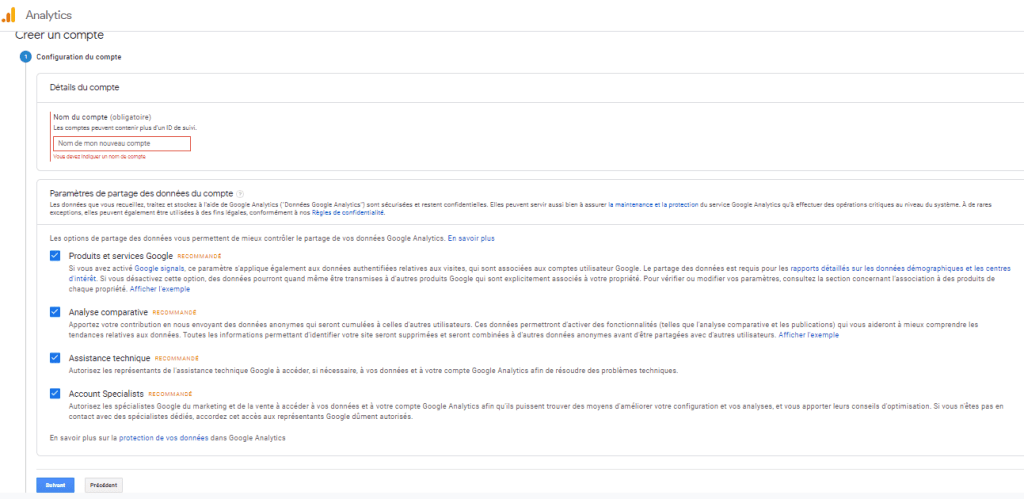The height and width of the screenshot is (499, 1024).
Task: Show example under Produits et services Google
Action: tap(160, 288)
